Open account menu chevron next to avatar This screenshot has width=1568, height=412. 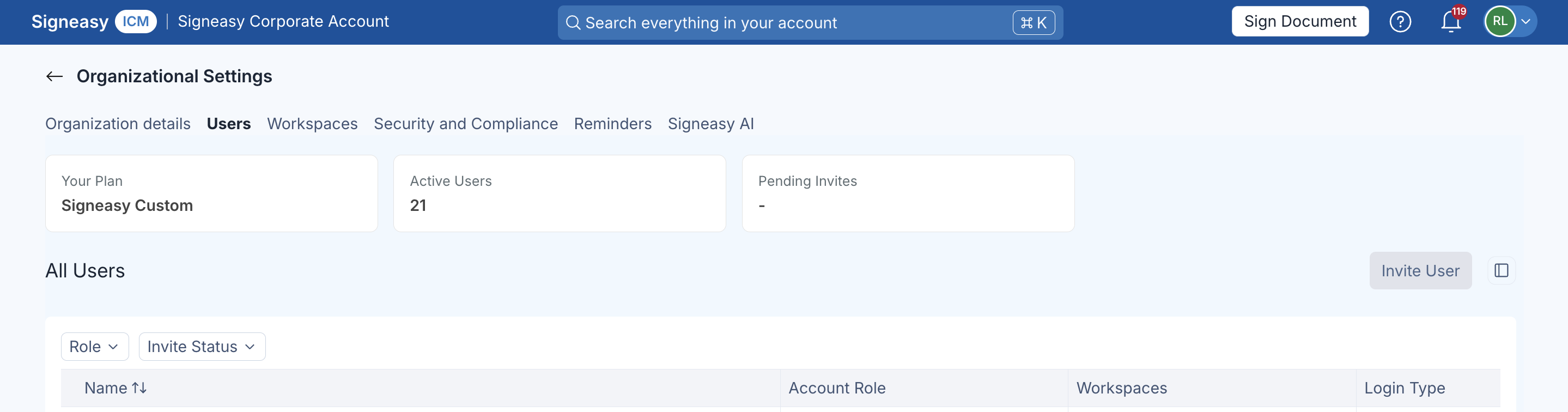click(1526, 22)
